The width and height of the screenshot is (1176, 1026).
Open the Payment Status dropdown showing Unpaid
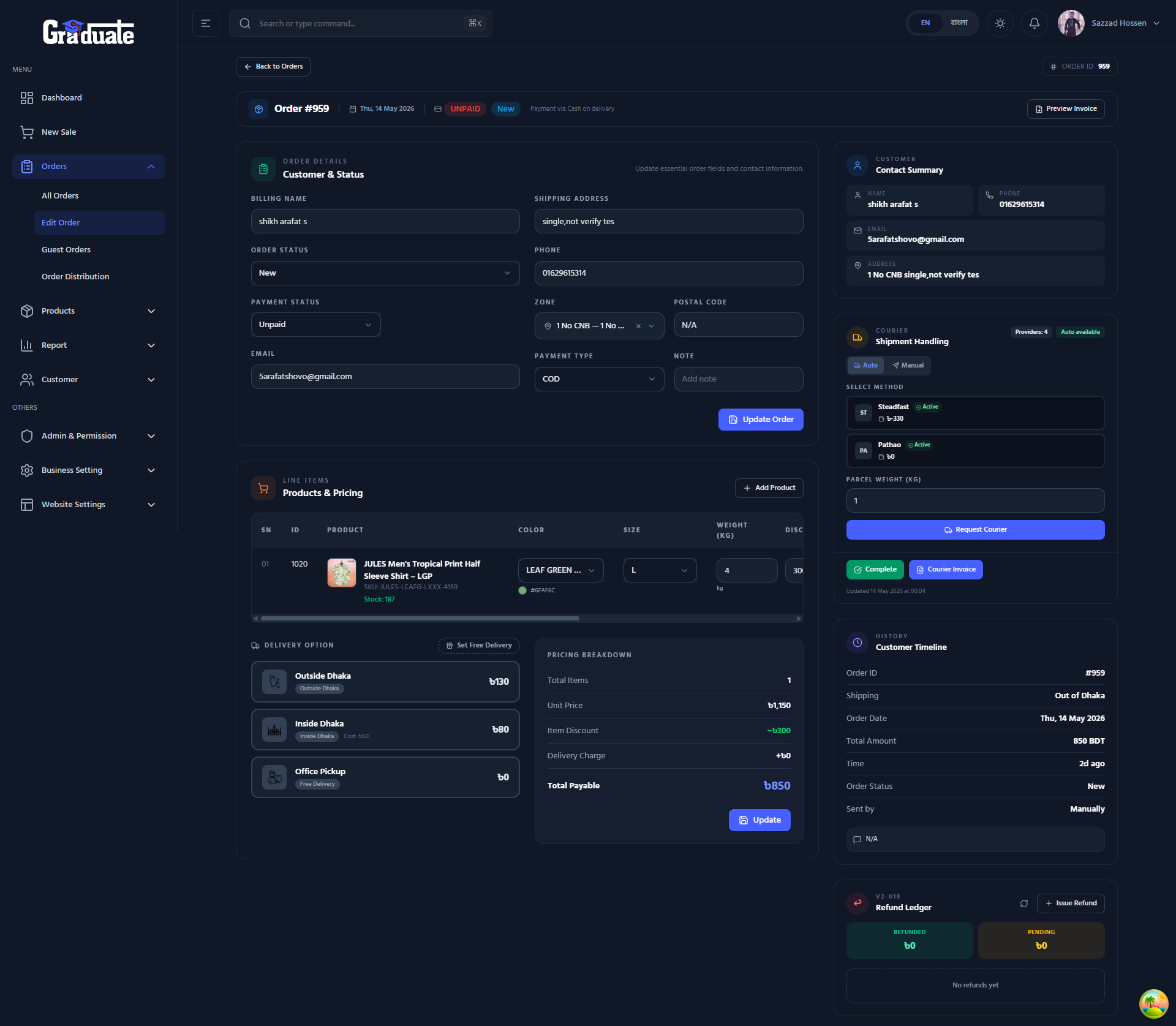pos(315,325)
